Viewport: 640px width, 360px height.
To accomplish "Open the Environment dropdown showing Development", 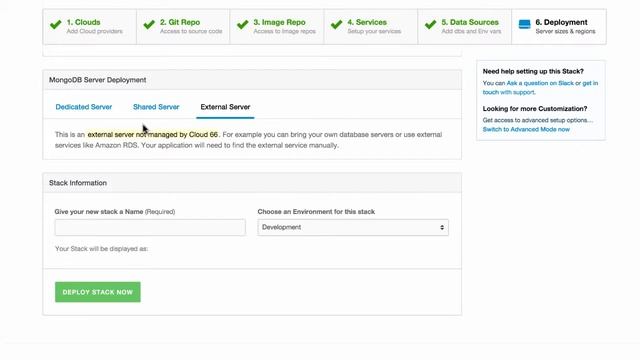I will pos(353,227).
